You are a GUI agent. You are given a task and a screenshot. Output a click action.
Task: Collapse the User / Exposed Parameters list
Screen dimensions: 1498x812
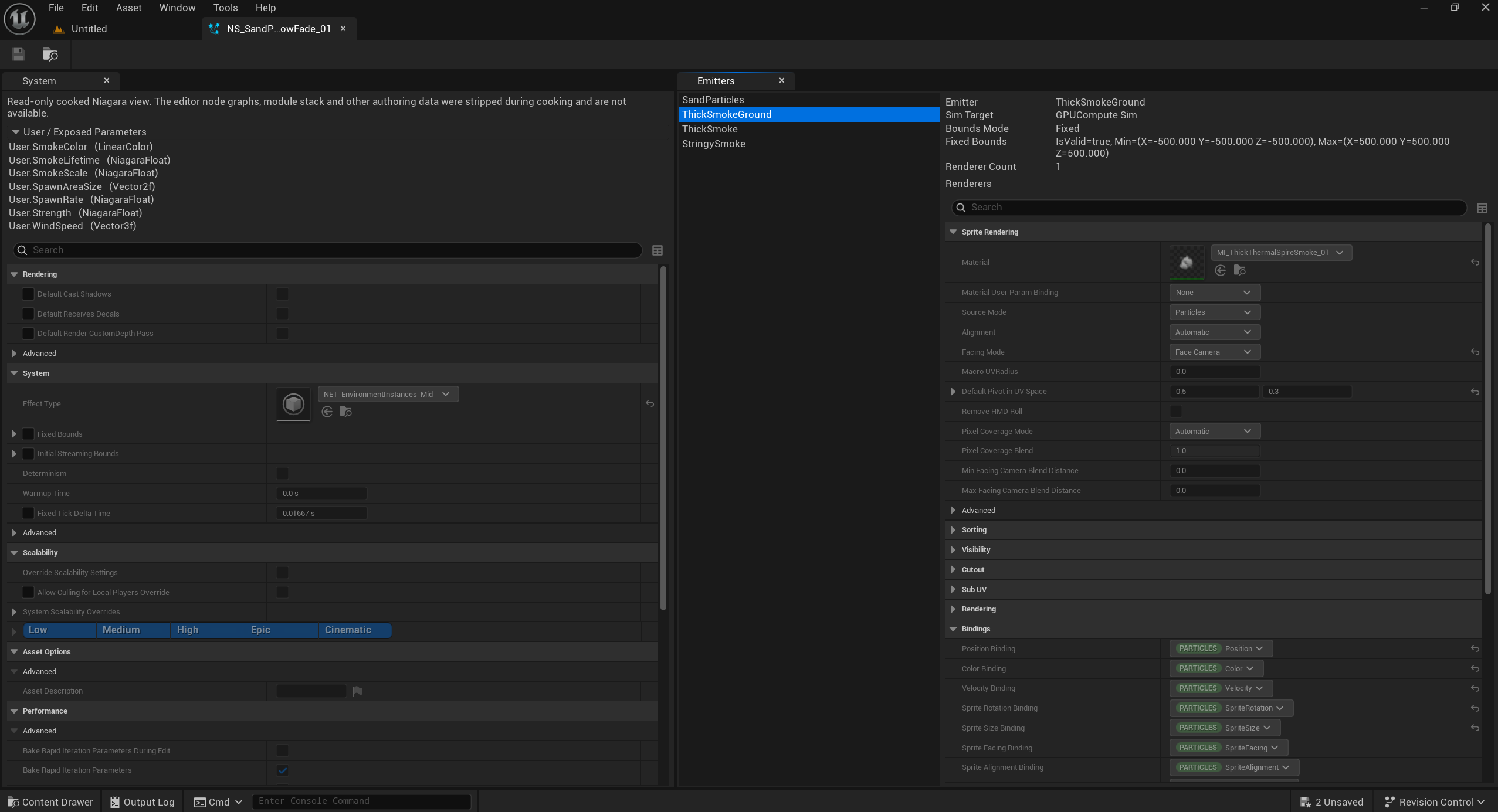click(16, 132)
